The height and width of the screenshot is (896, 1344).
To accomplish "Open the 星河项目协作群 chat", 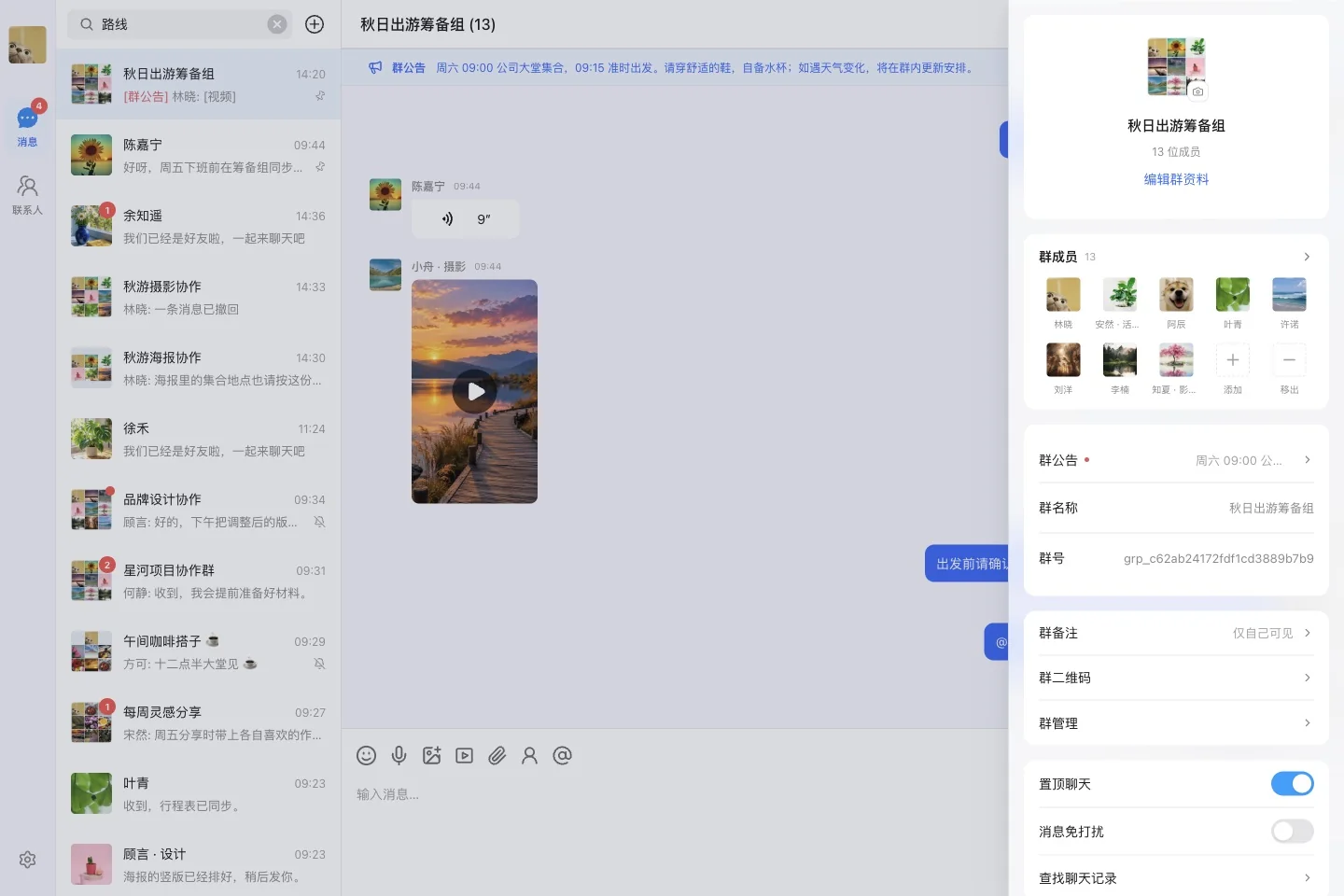I will pyautogui.click(x=198, y=581).
